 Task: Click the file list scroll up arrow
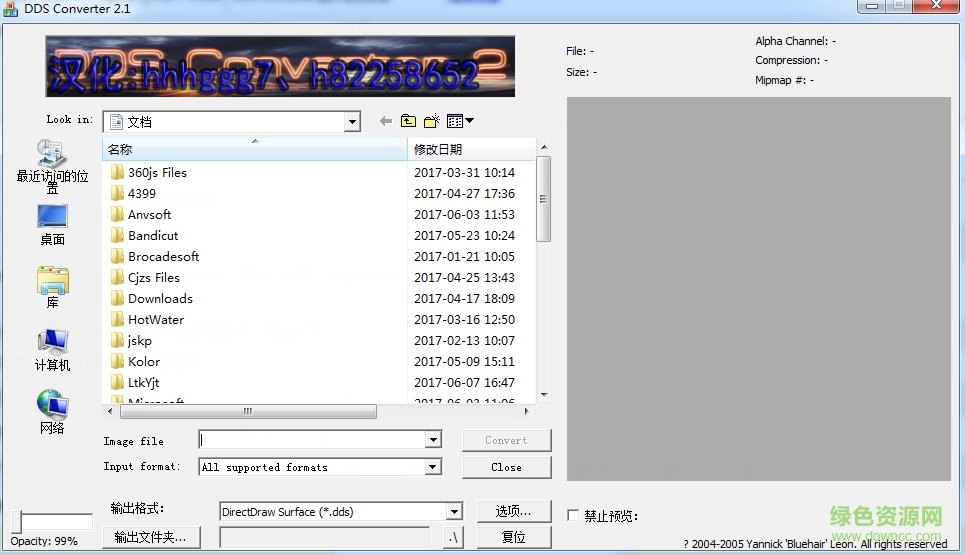pyautogui.click(x=544, y=147)
